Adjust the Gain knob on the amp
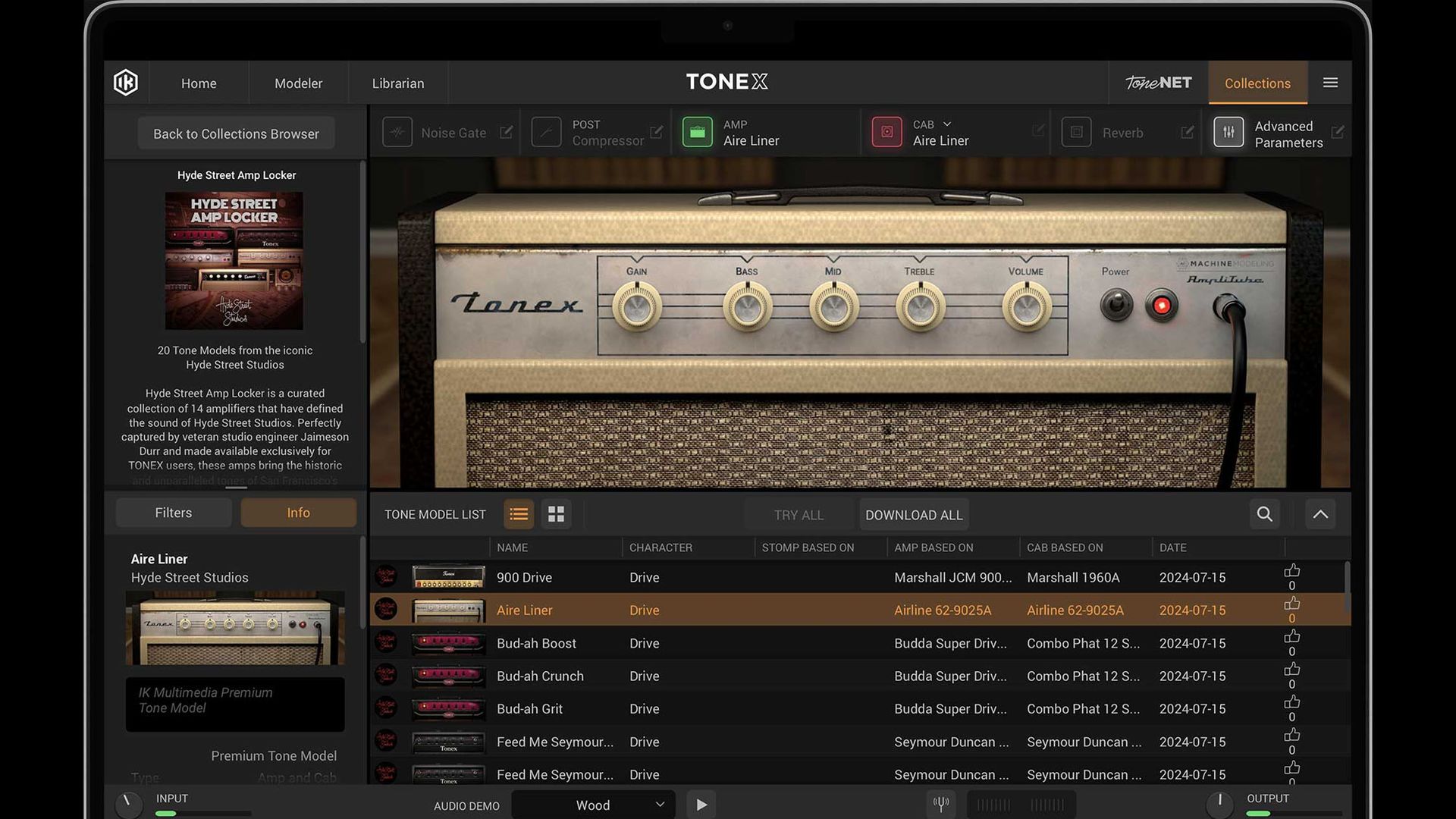1456x819 pixels. tap(635, 306)
